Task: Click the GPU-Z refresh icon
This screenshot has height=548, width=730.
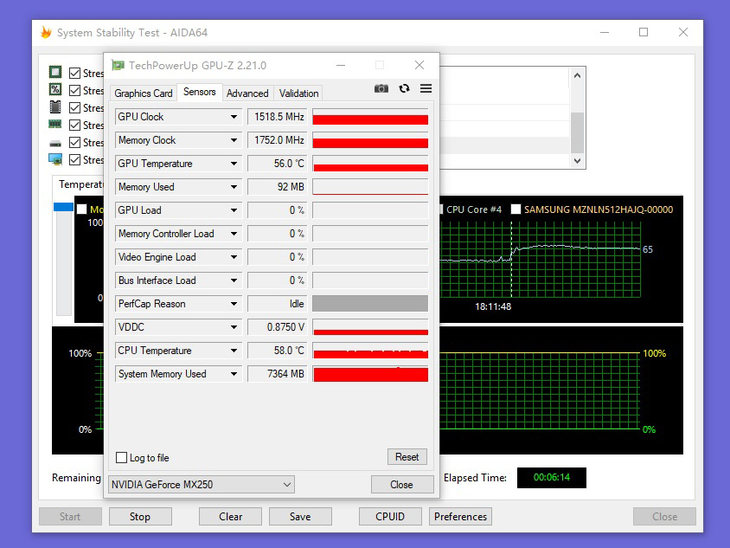Action: (x=404, y=88)
